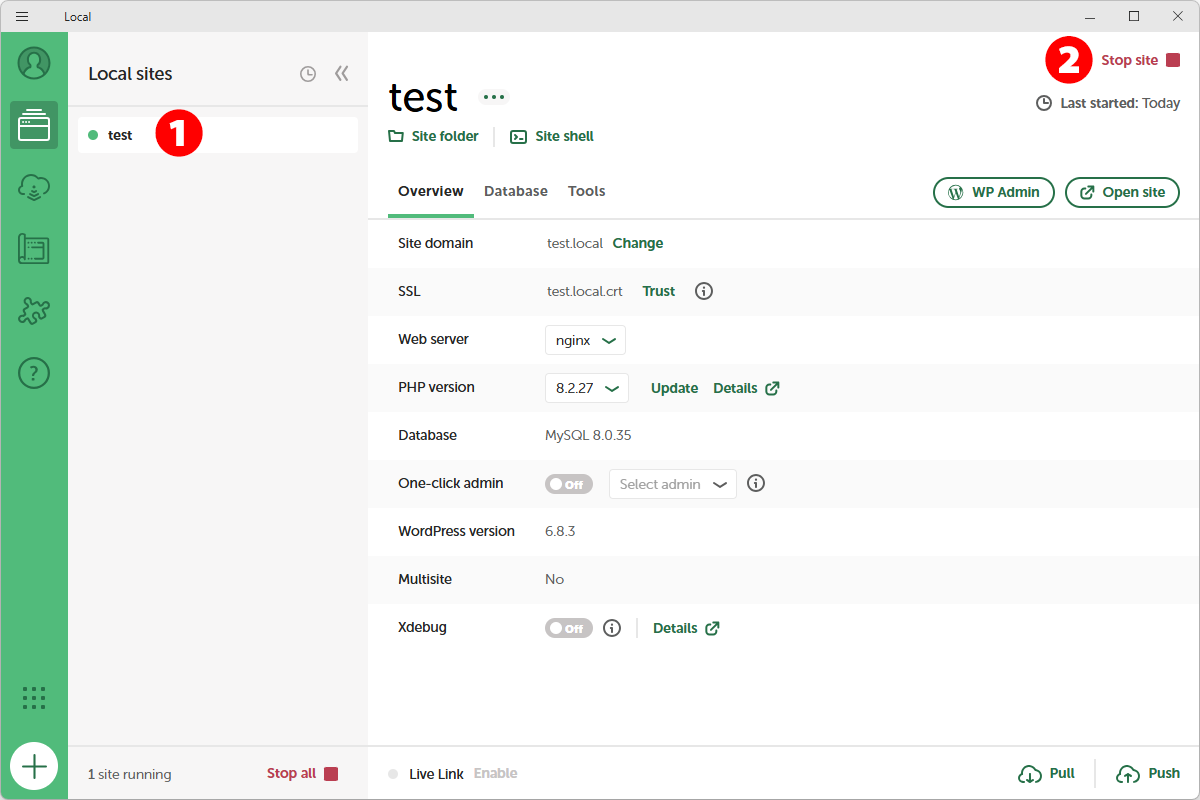Open the account profile icon in the sidebar

(x=34, y=63)
